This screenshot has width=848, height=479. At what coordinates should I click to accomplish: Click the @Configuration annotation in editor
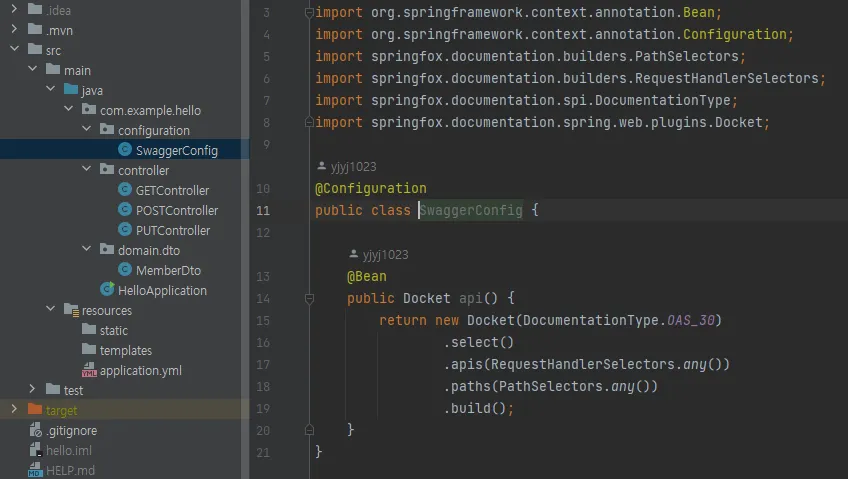[x=370, y=188]
